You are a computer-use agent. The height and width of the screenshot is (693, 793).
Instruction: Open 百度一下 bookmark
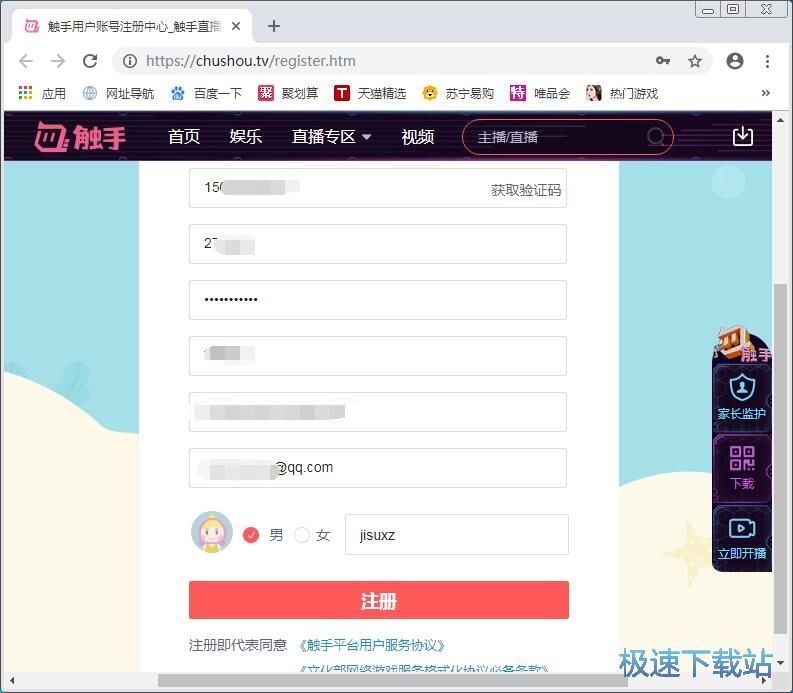206,93
